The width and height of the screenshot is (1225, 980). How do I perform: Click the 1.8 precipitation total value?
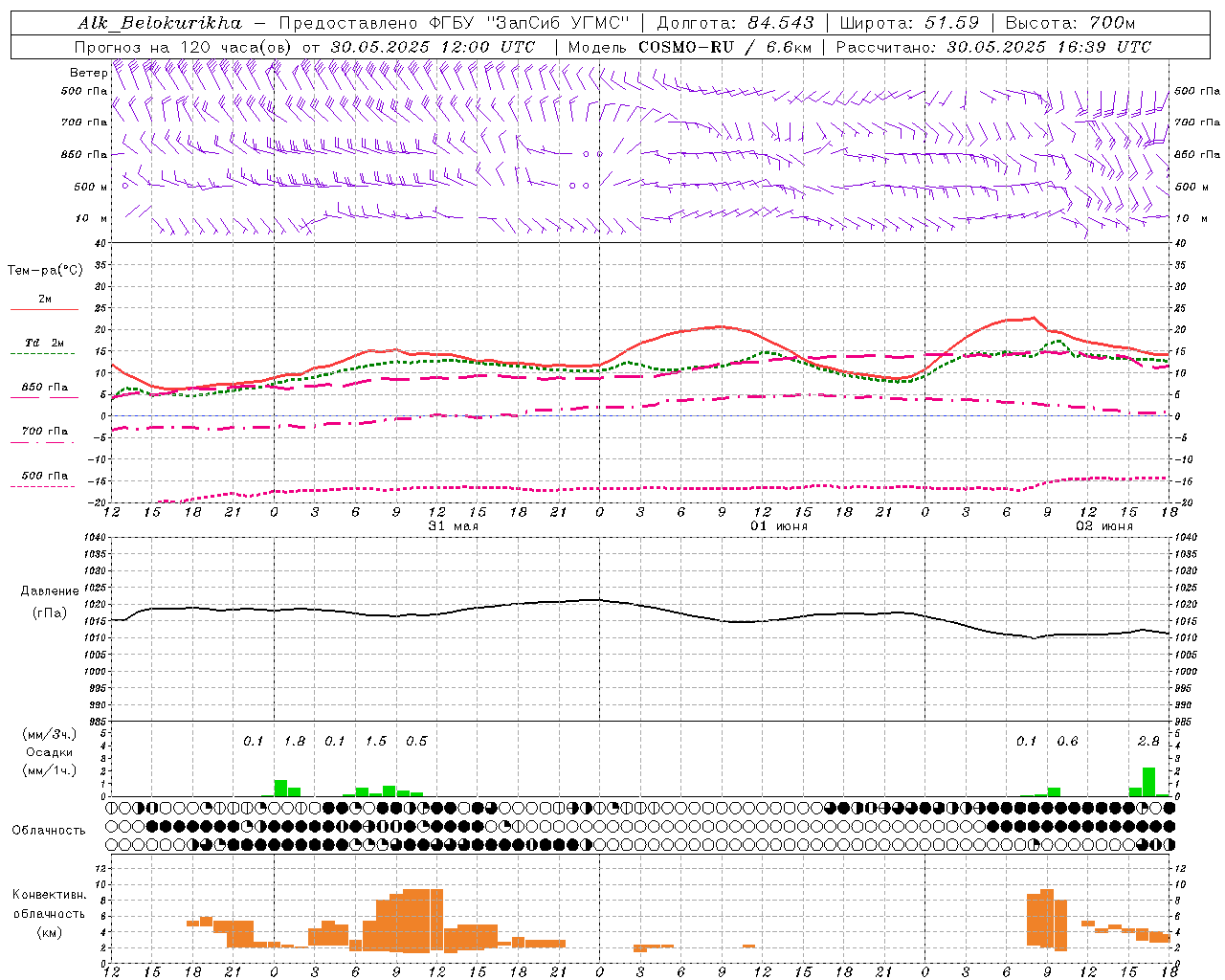pos(295,741)
